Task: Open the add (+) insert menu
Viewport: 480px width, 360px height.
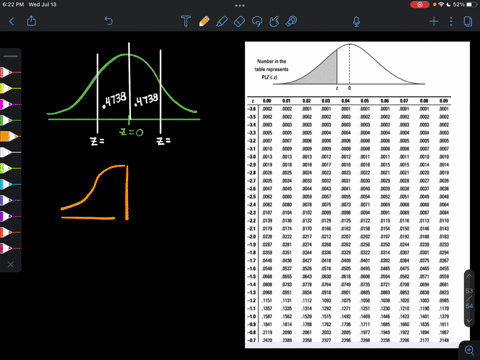Action: (x=434, y=22)
